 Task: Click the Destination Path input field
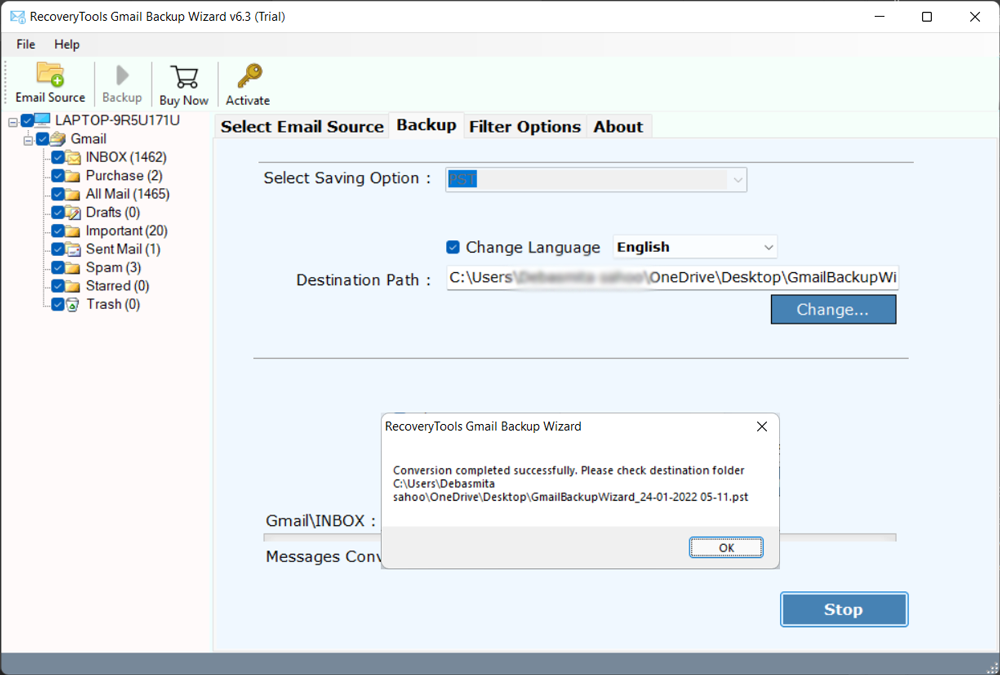(672, 278)
